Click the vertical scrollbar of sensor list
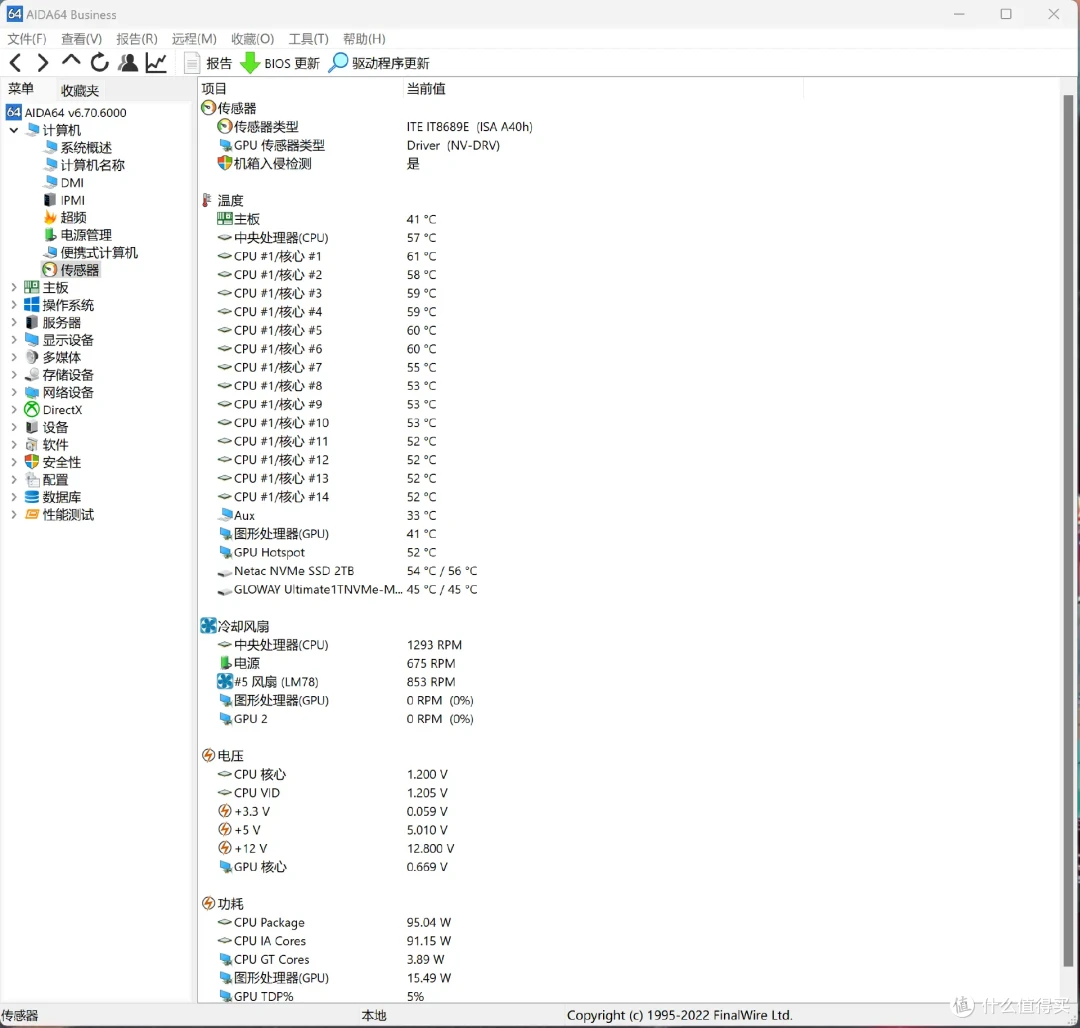The image size is (1080, 1028). pos(1068,530)
